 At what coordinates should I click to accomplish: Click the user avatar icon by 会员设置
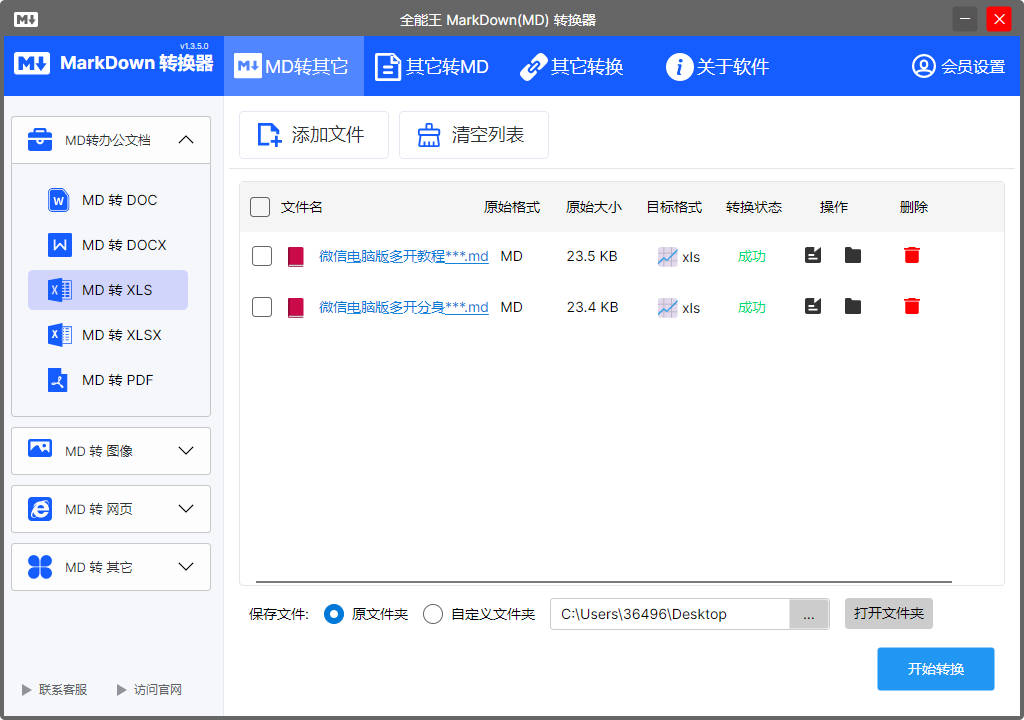(x=923, y=66)
